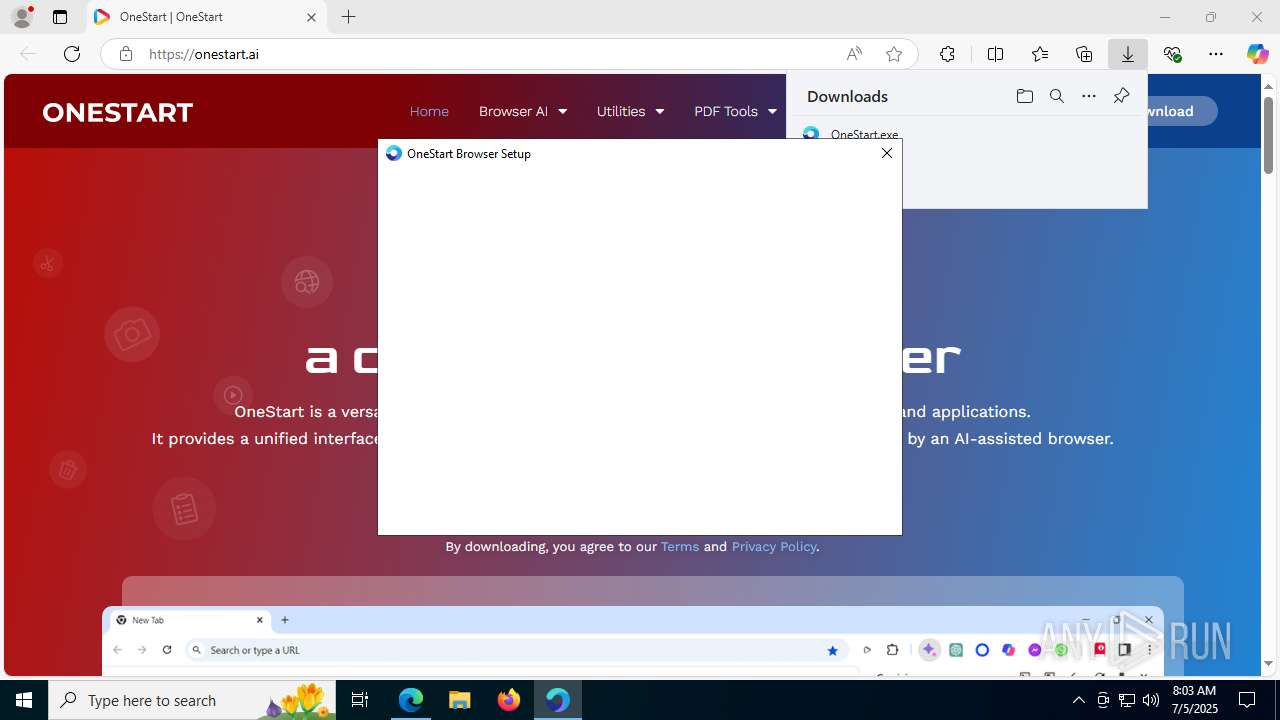Screen dimensions: 1280x720
Task: Open a new tab with plus button
Action: point(348,17)
